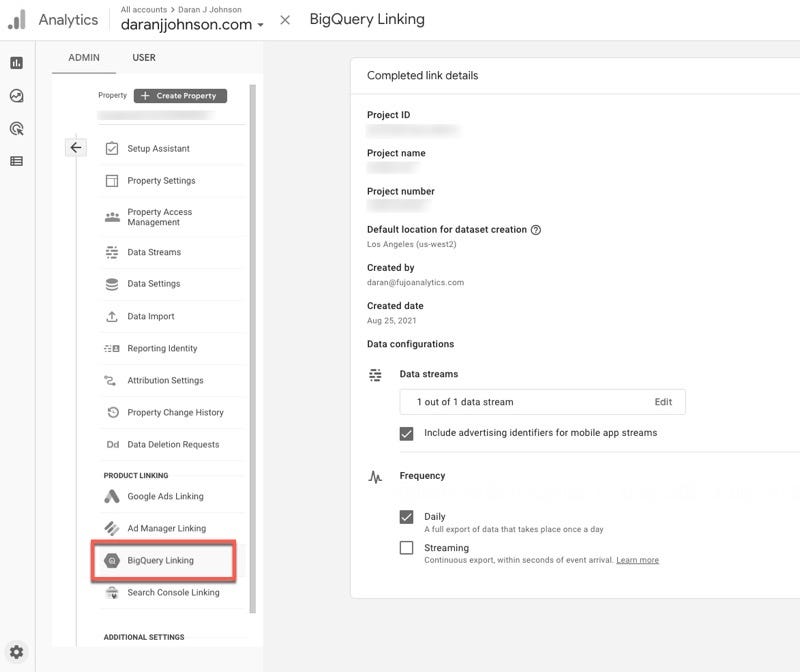Click the Data Import upload icon
The height and width of the screenshot is (672, 800).
click(113, 316)
